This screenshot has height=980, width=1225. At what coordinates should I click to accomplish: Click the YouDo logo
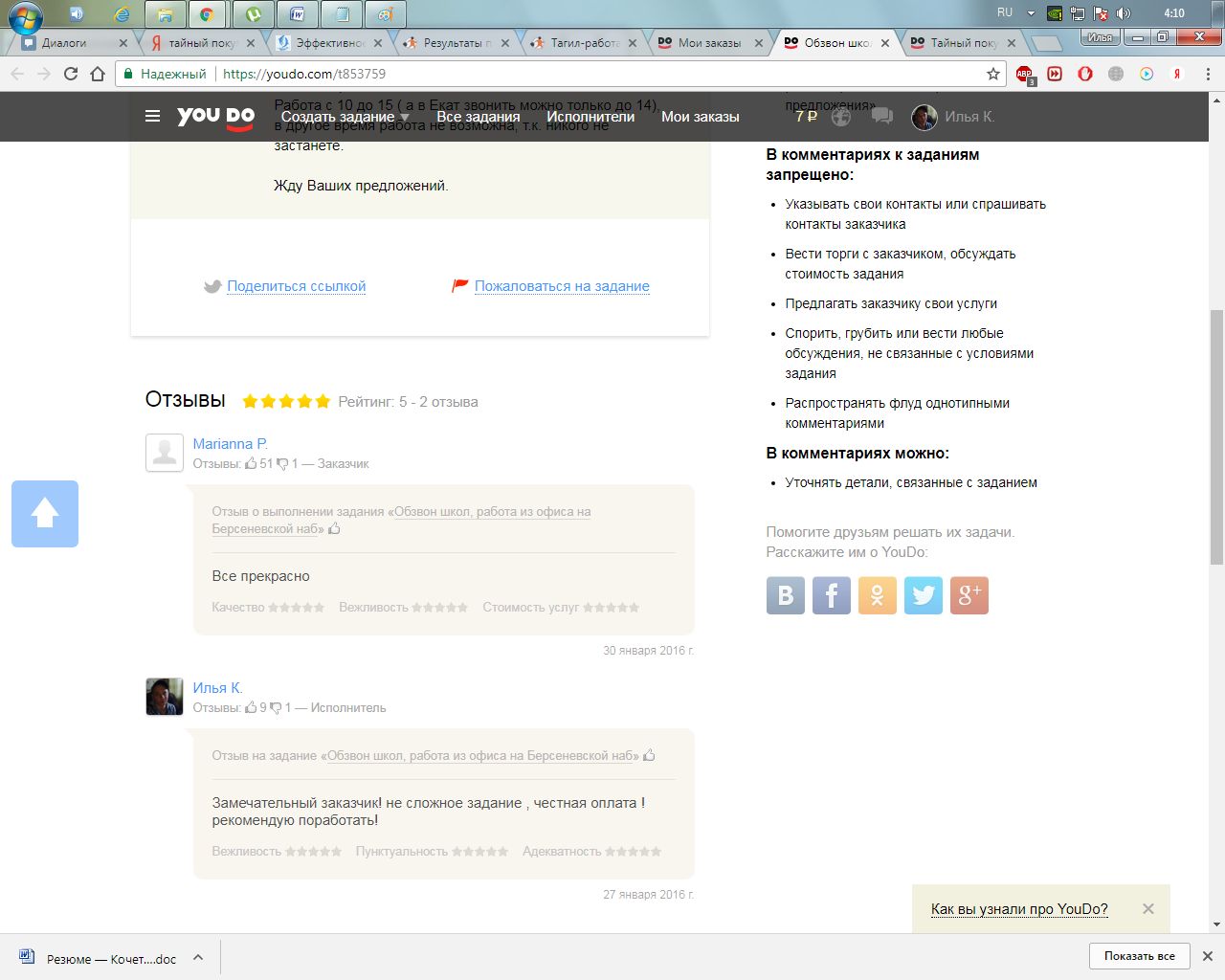pos(215,117)
